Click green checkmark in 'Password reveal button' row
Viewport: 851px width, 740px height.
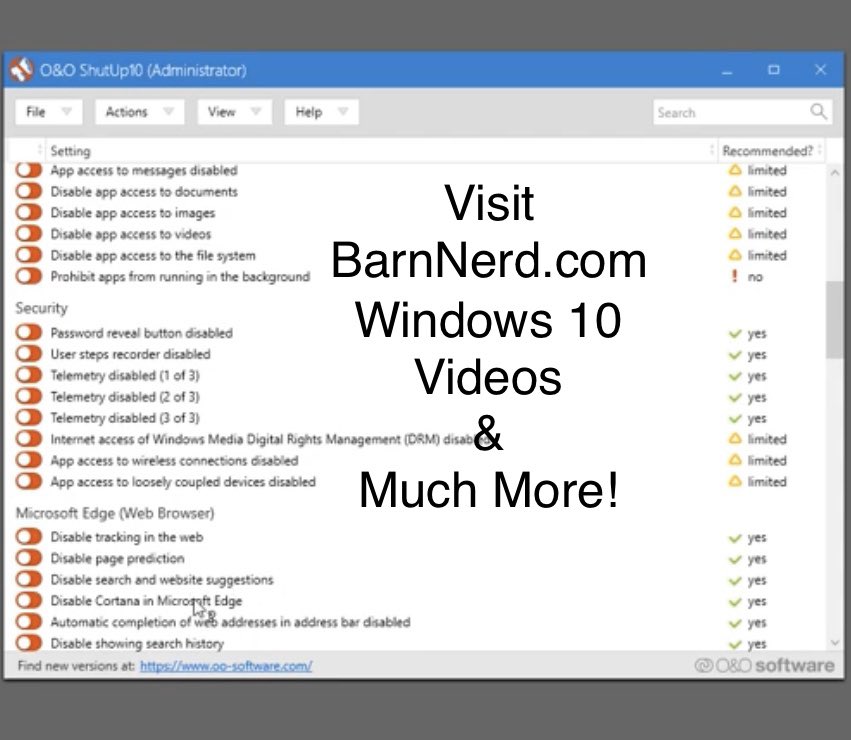tap(735, 333)
